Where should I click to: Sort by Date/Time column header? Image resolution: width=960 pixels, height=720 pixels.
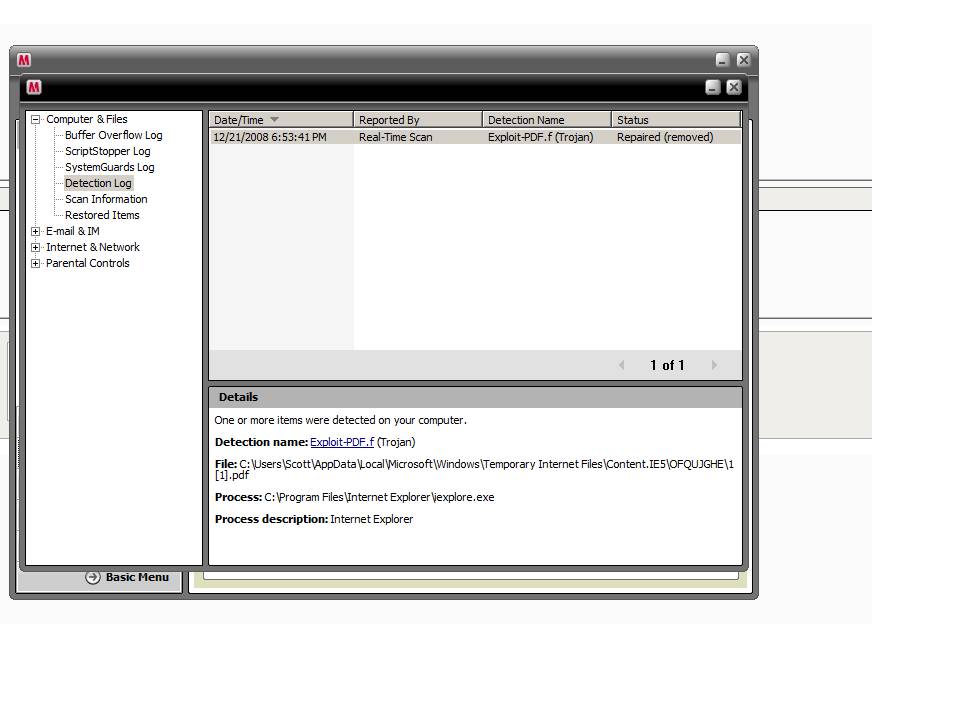coord(282,119)
